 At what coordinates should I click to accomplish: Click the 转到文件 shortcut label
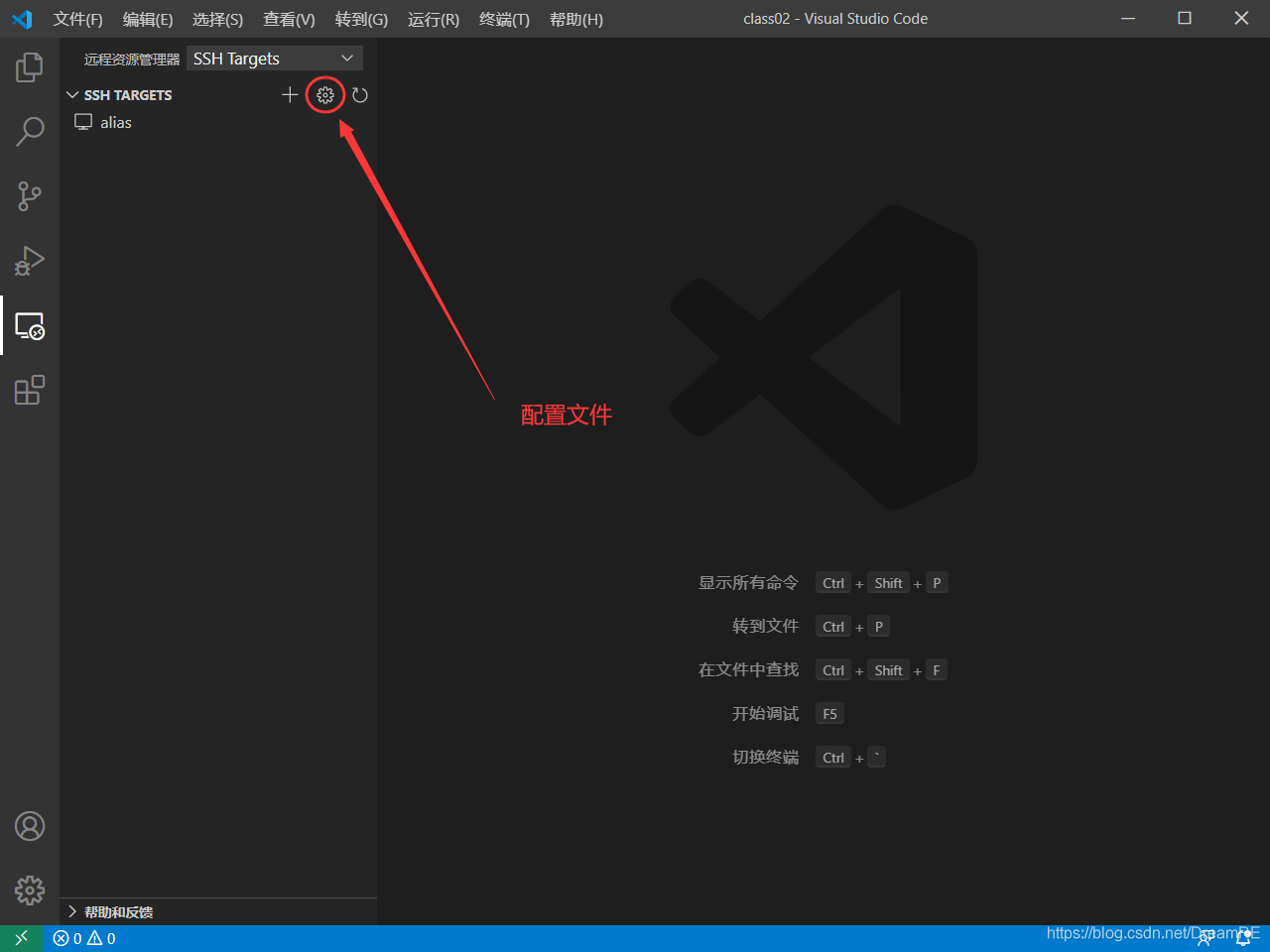(765, 627)
